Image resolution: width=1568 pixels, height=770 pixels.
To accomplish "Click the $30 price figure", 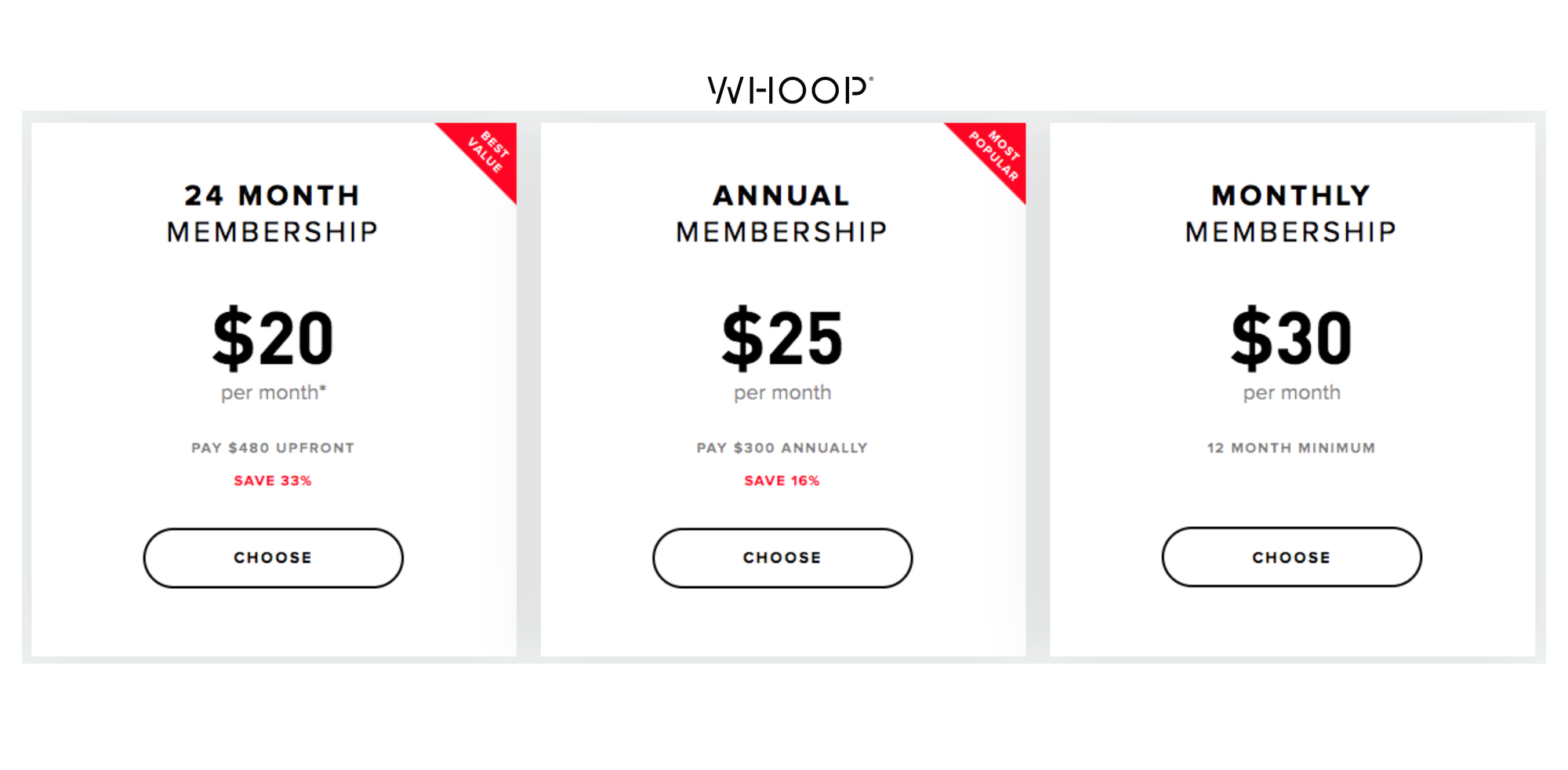I will 1291,338.
